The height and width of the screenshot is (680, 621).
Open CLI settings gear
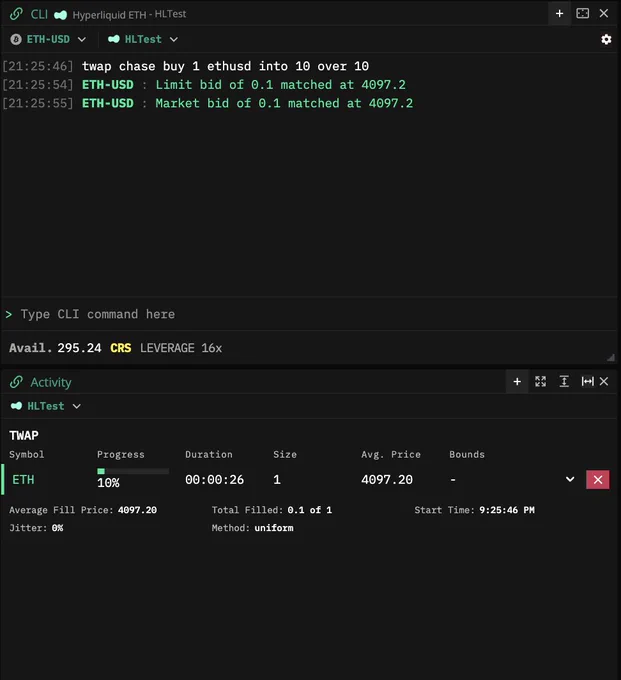click(x=606, y=39)
